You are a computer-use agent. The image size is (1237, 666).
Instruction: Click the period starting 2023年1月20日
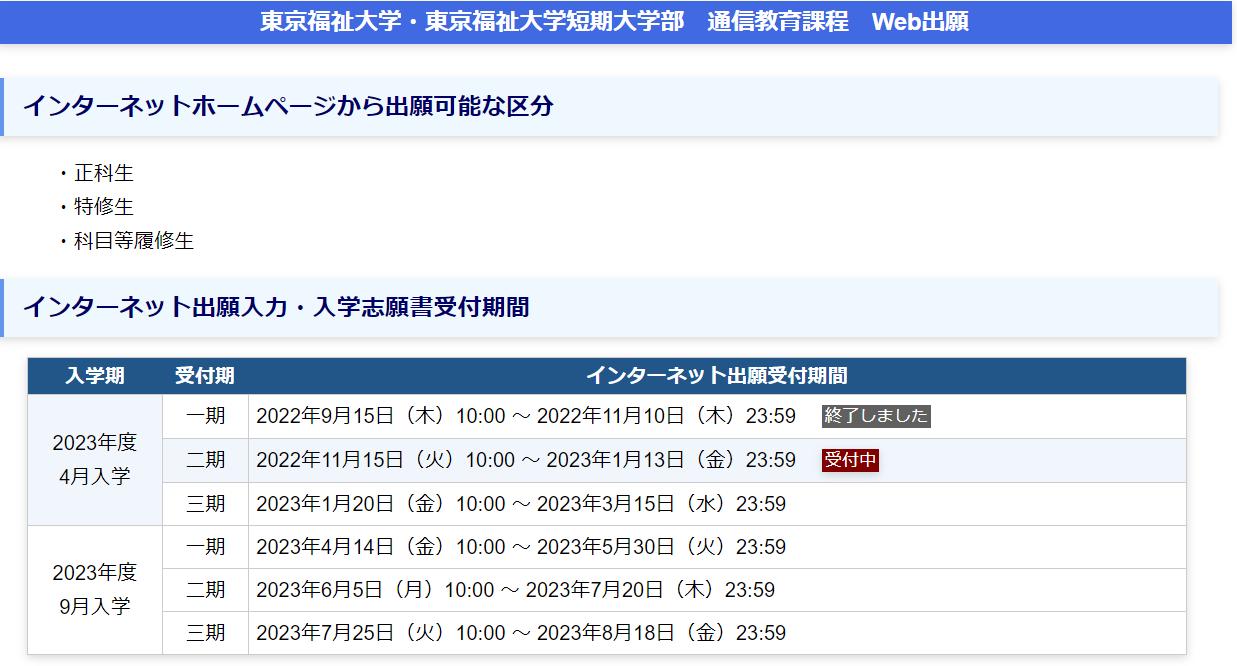click(520, 504)
